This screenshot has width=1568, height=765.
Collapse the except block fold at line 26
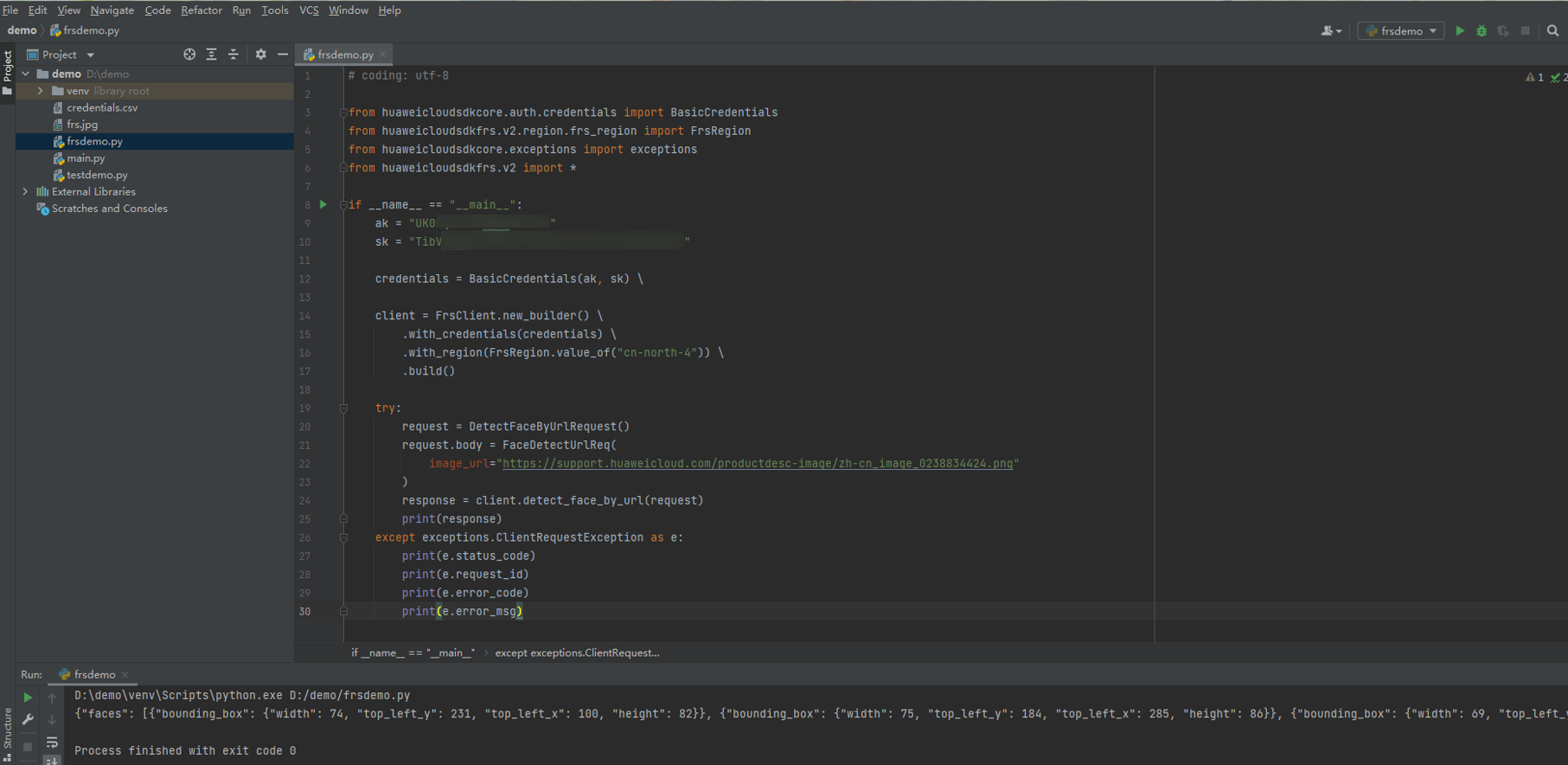[343, 537]
